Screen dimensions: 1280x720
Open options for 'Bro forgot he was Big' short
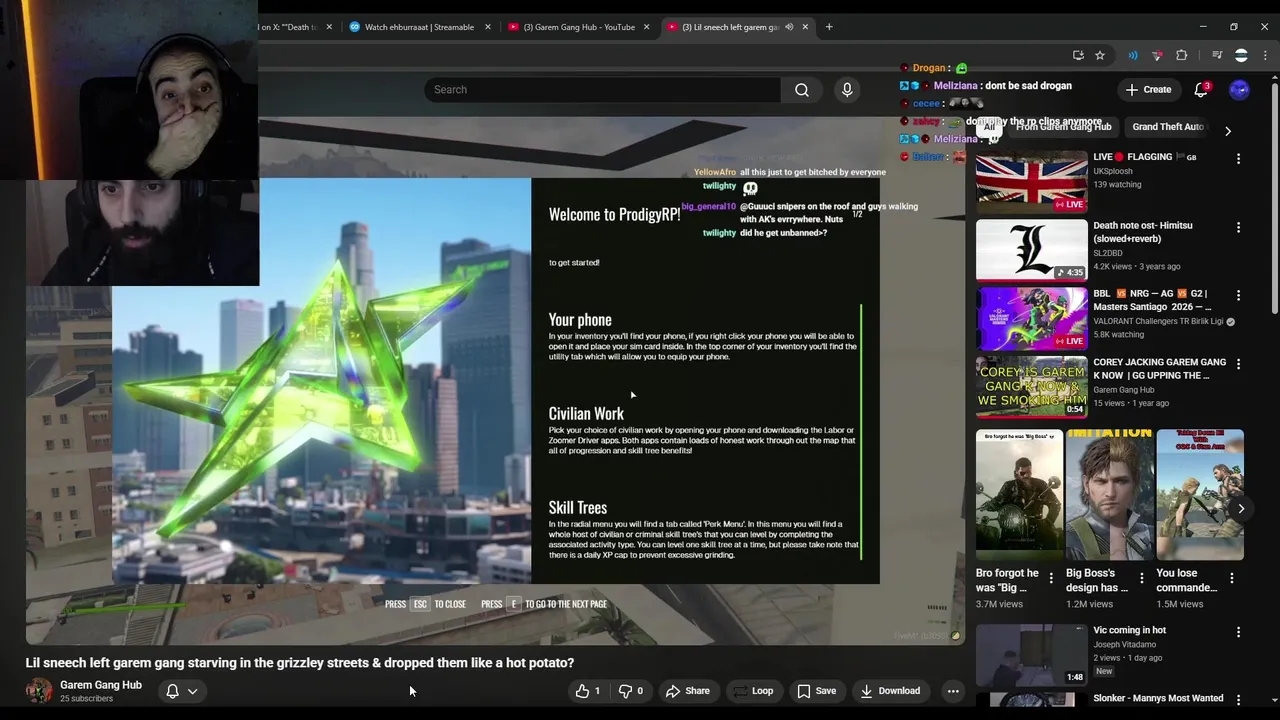(x=1051, y=578)
